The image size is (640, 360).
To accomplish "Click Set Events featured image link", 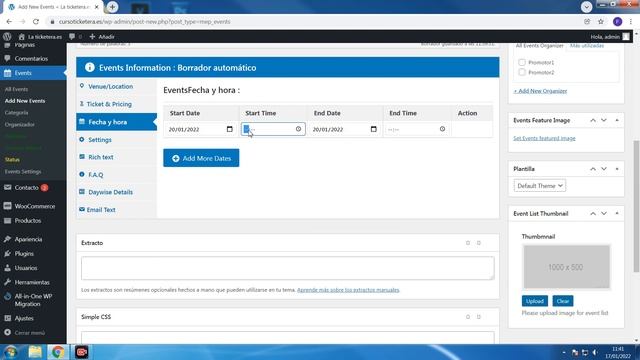I will point(544,138).
